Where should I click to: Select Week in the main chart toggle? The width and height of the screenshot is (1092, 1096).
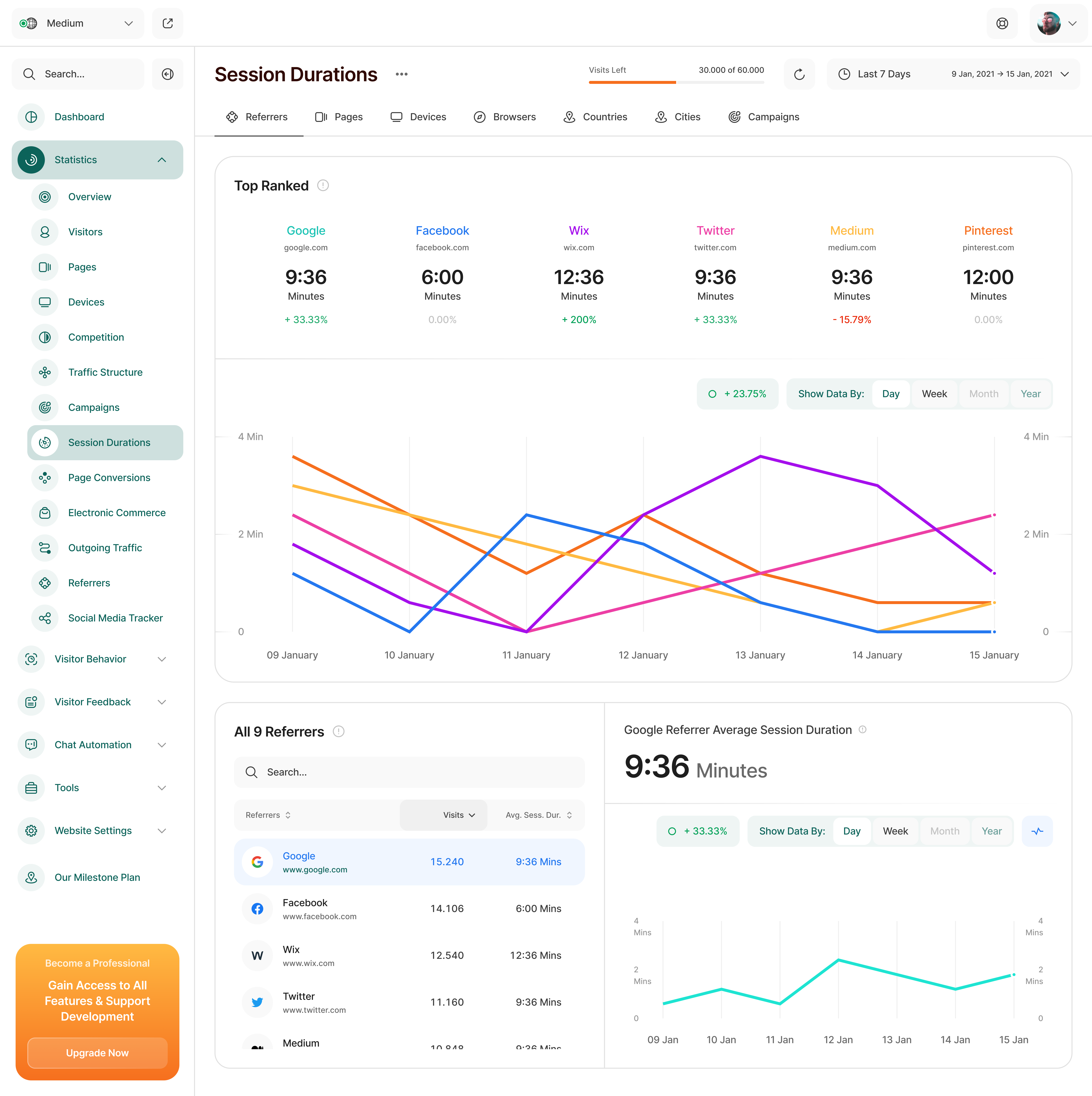coord(934,394)
